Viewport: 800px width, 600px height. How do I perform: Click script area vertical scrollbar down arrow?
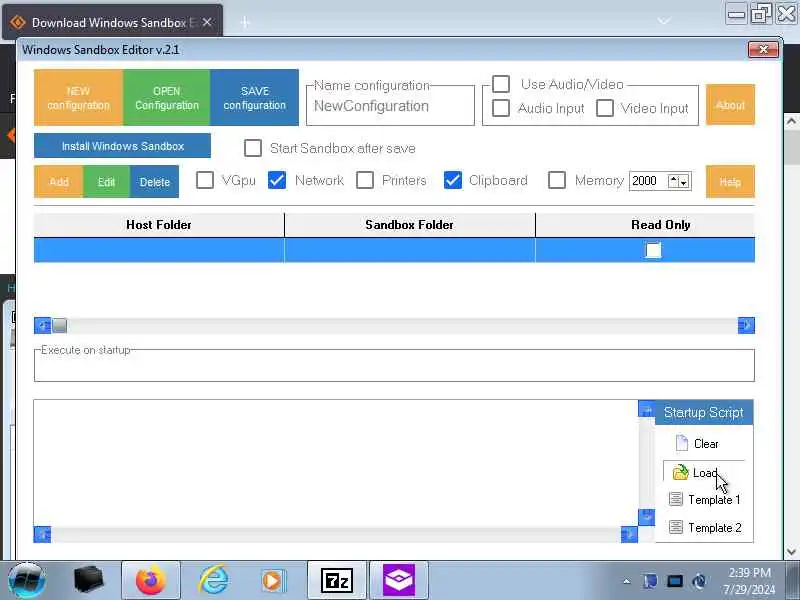point(646,517)
